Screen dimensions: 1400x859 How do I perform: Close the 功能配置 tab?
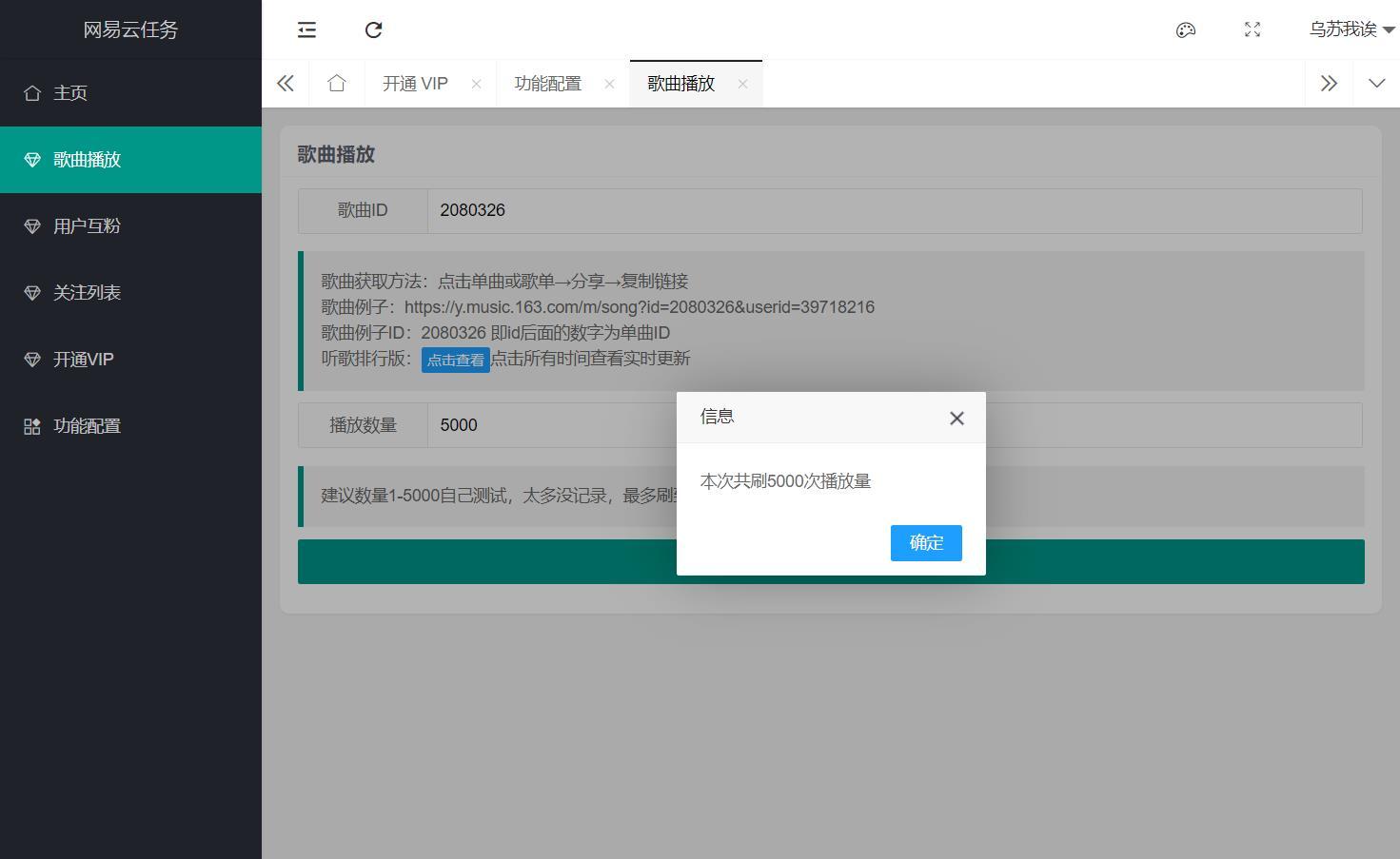tap(609, 84)
